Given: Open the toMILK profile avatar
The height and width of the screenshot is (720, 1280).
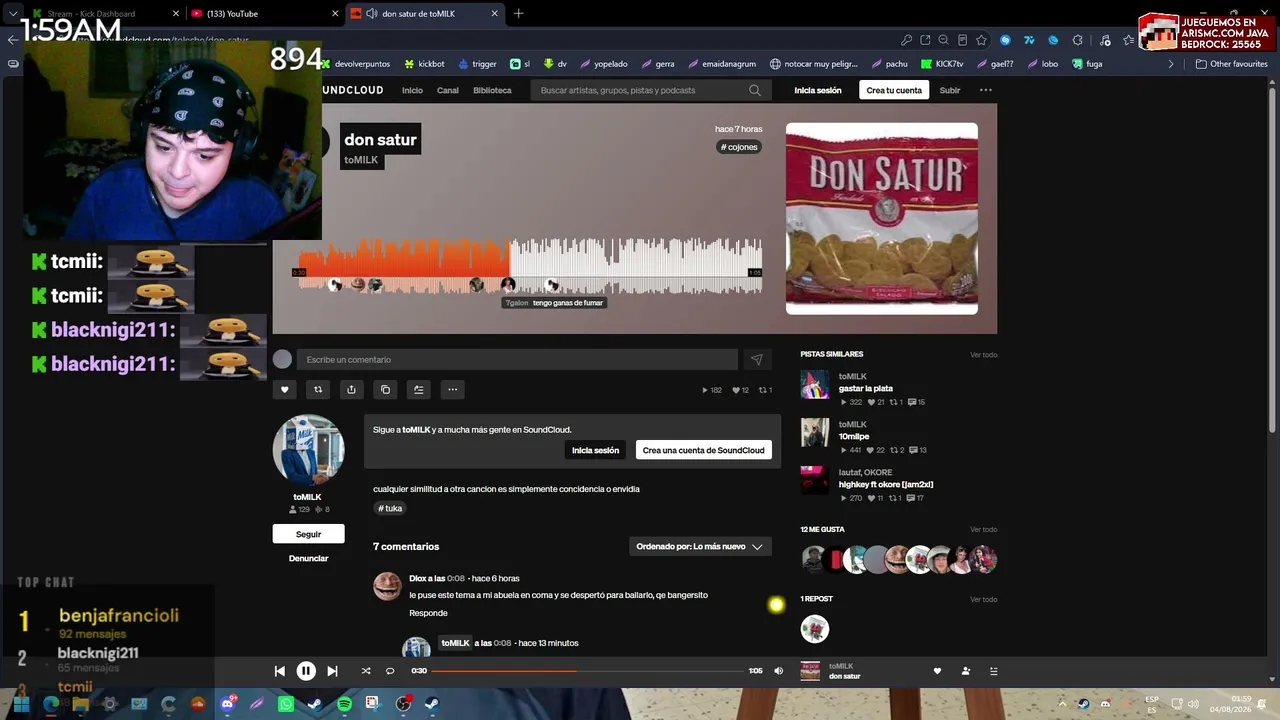Looking at the screenshot, I should (x=308, y=450).
